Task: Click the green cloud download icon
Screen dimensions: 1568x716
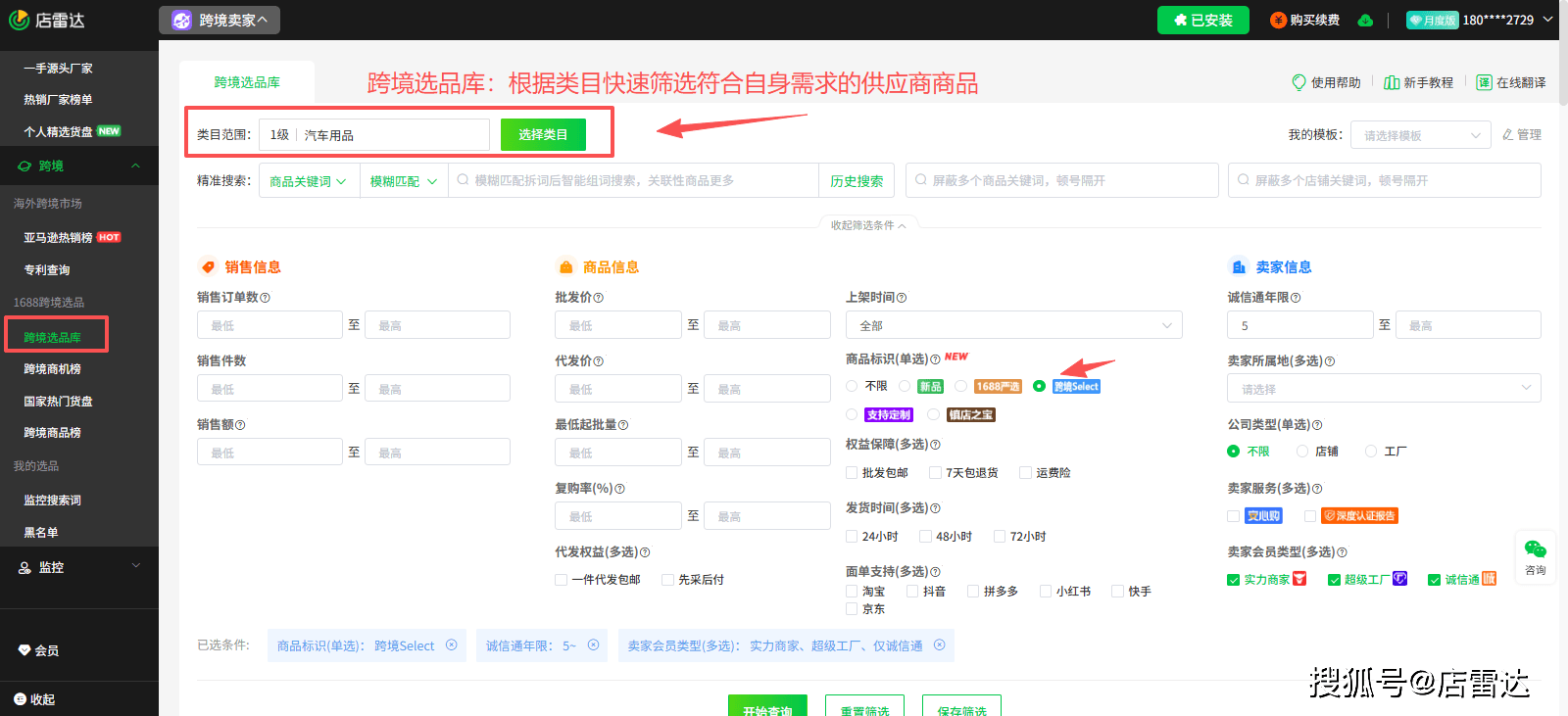Action: [x=1365, y=20]
